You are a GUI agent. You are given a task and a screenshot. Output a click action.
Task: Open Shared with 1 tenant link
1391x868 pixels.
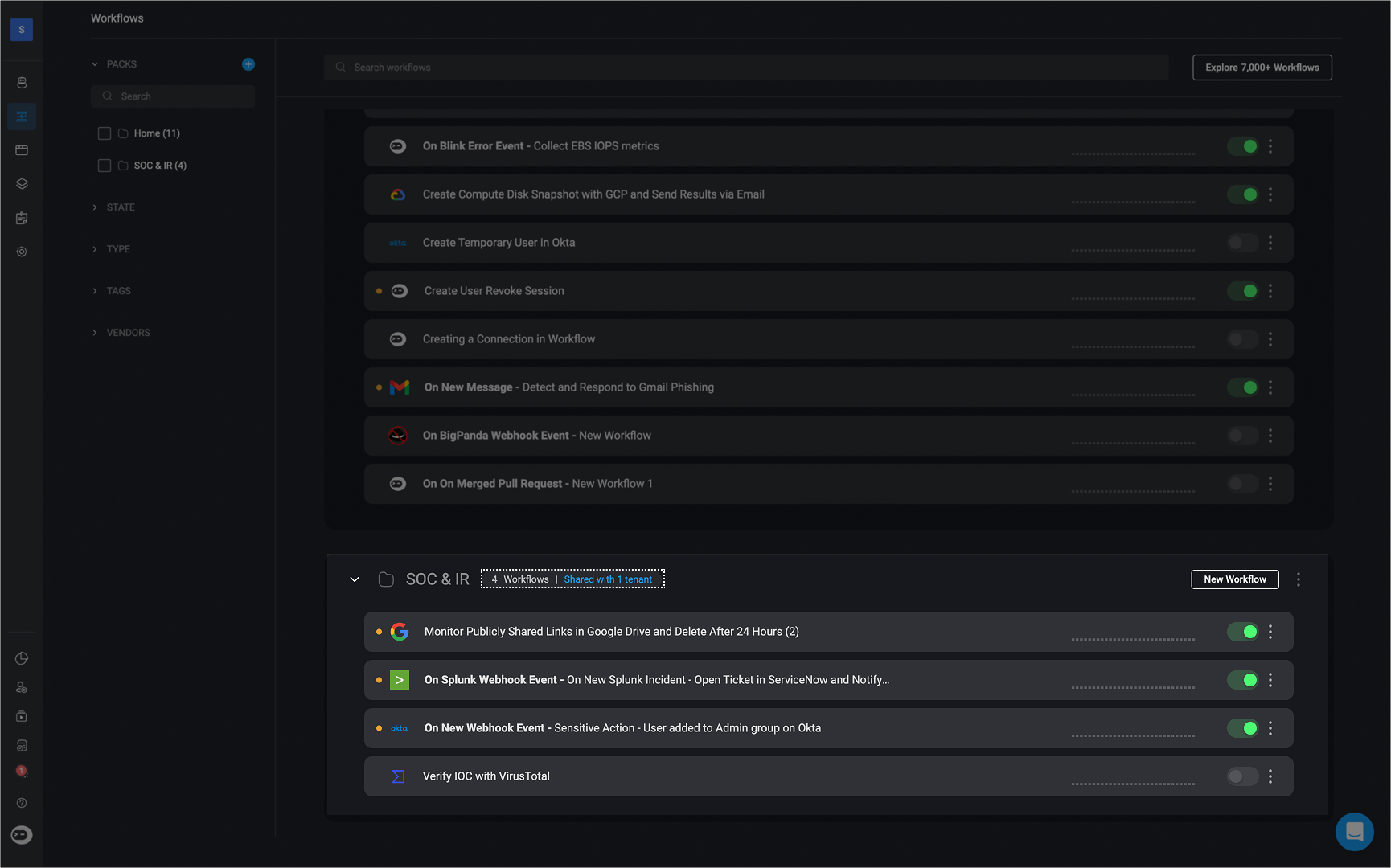tap(608, 579)
